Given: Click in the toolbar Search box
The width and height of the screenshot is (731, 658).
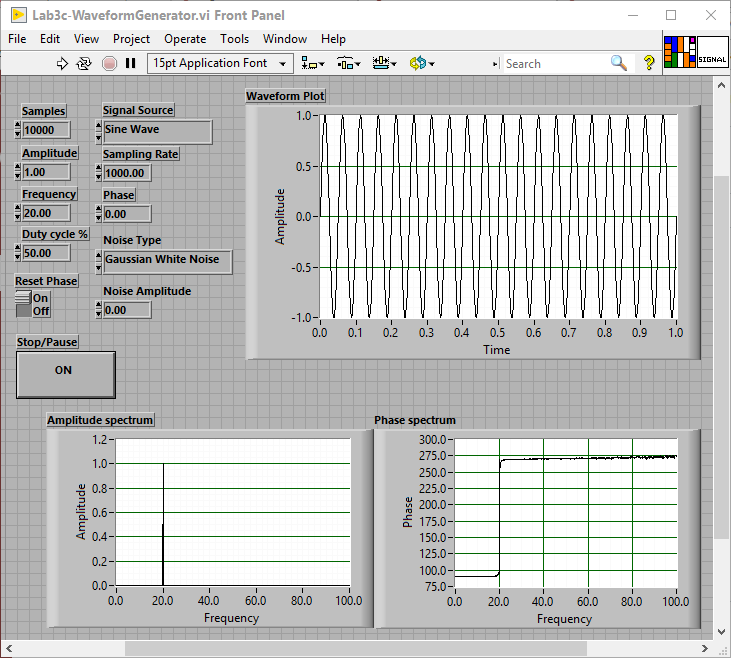Looking at the screenshot, I should (x=555, y=63).
